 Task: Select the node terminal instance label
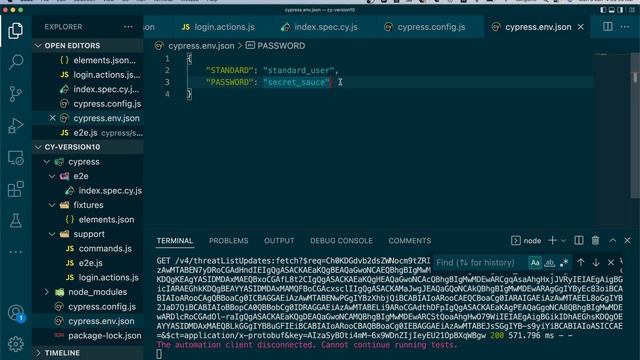532,241
